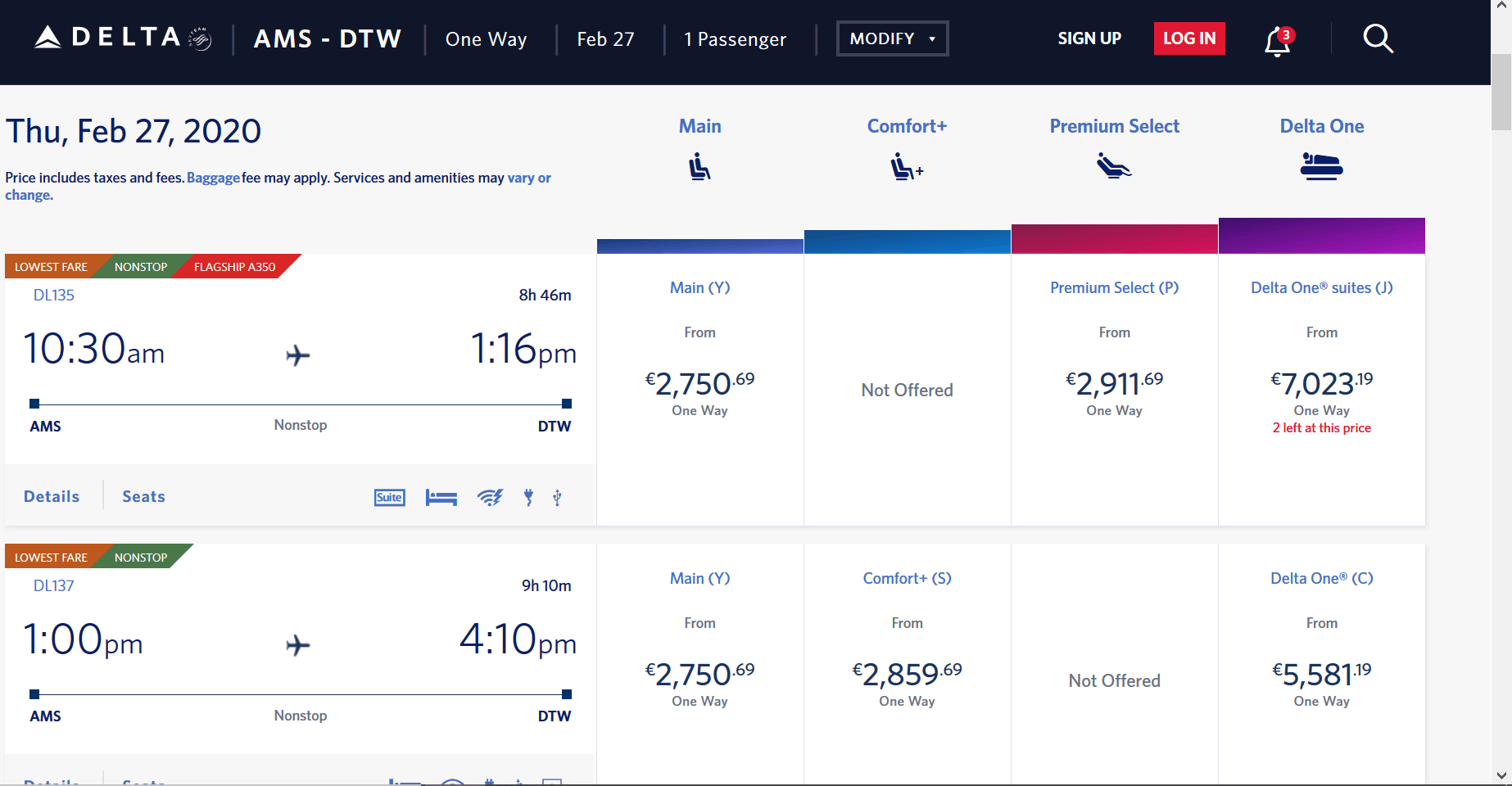Click the 'Thu, Feb 27, 2020' heading
This screenshot has width=1512, height=786.
pos(134,131)
